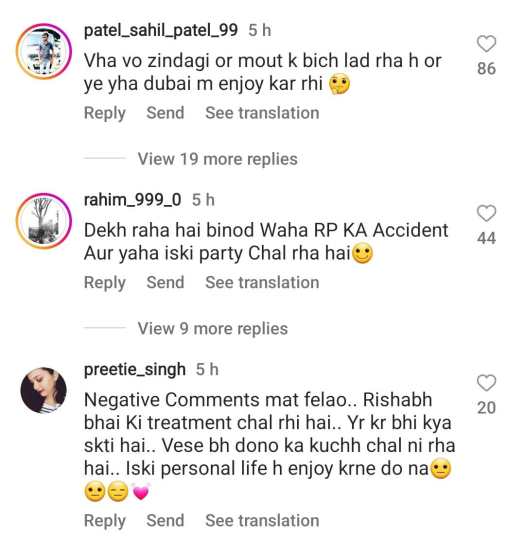Reply to rahim_999_0's comment
The width and height of the screenshot is (525, 553).
click(x=105, y=282)
